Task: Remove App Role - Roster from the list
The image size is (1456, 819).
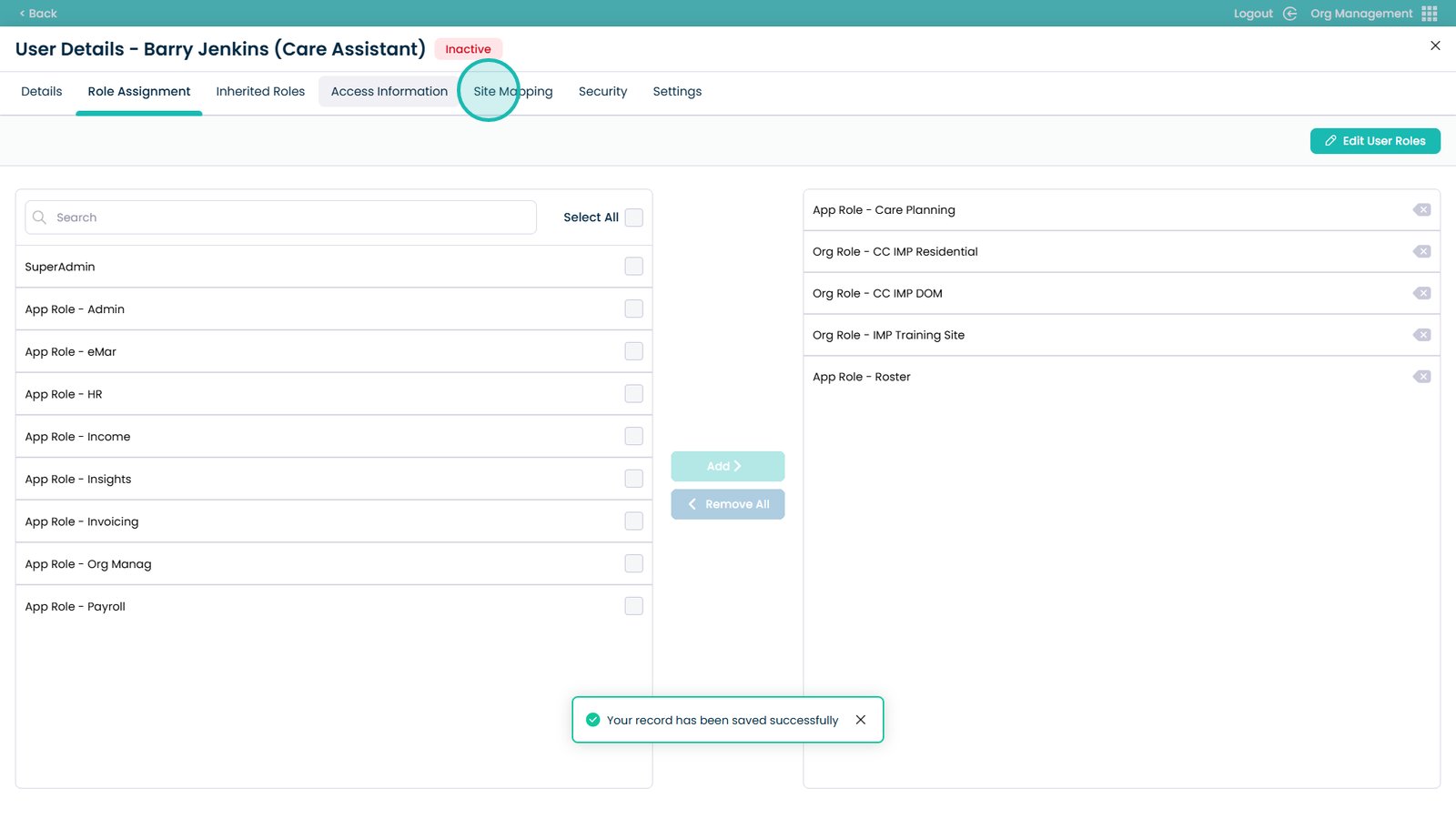Action: tap(1421, 377)
